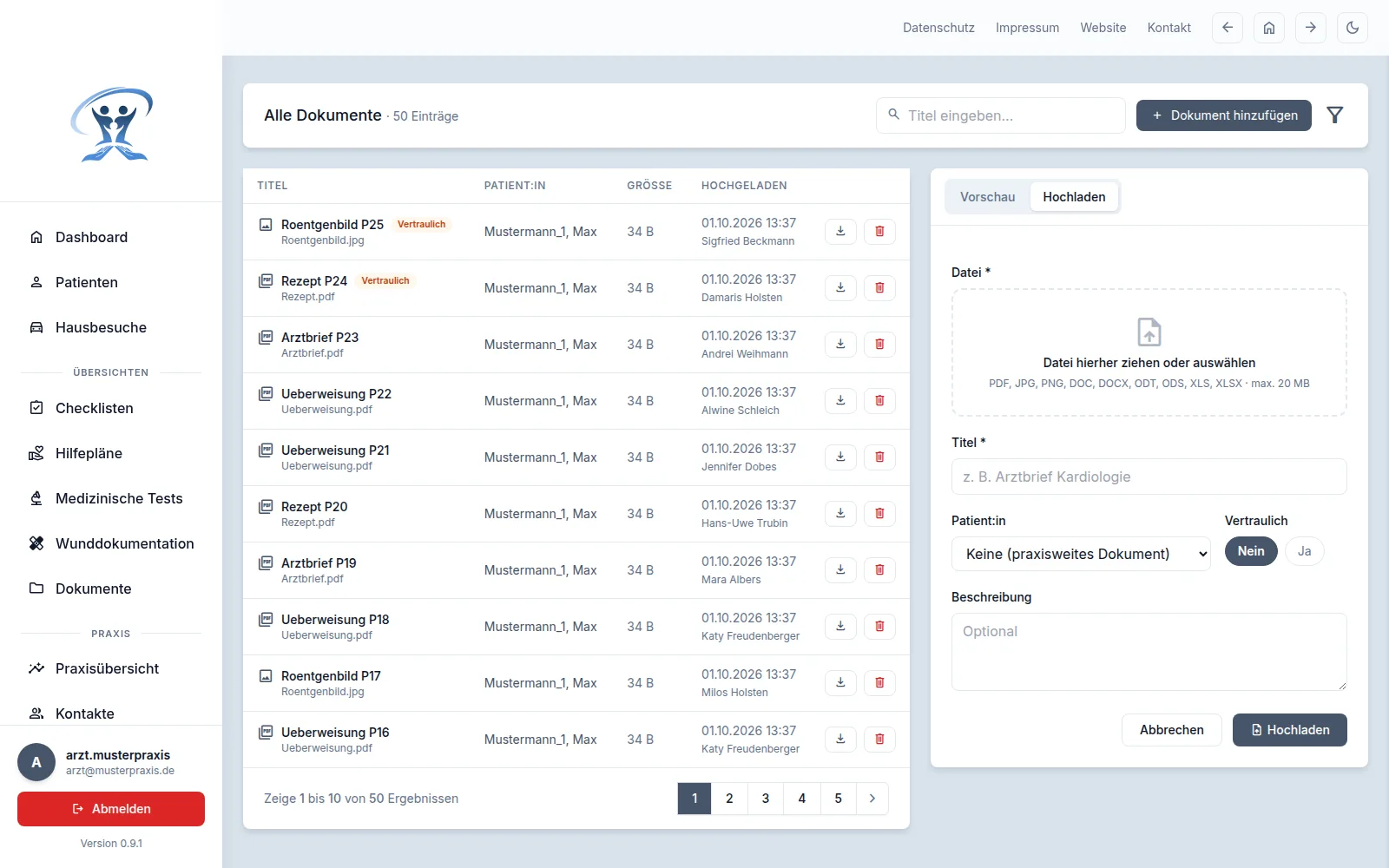
Task: Focus the Titel eingeben search field
Action: pos(1001,115)
